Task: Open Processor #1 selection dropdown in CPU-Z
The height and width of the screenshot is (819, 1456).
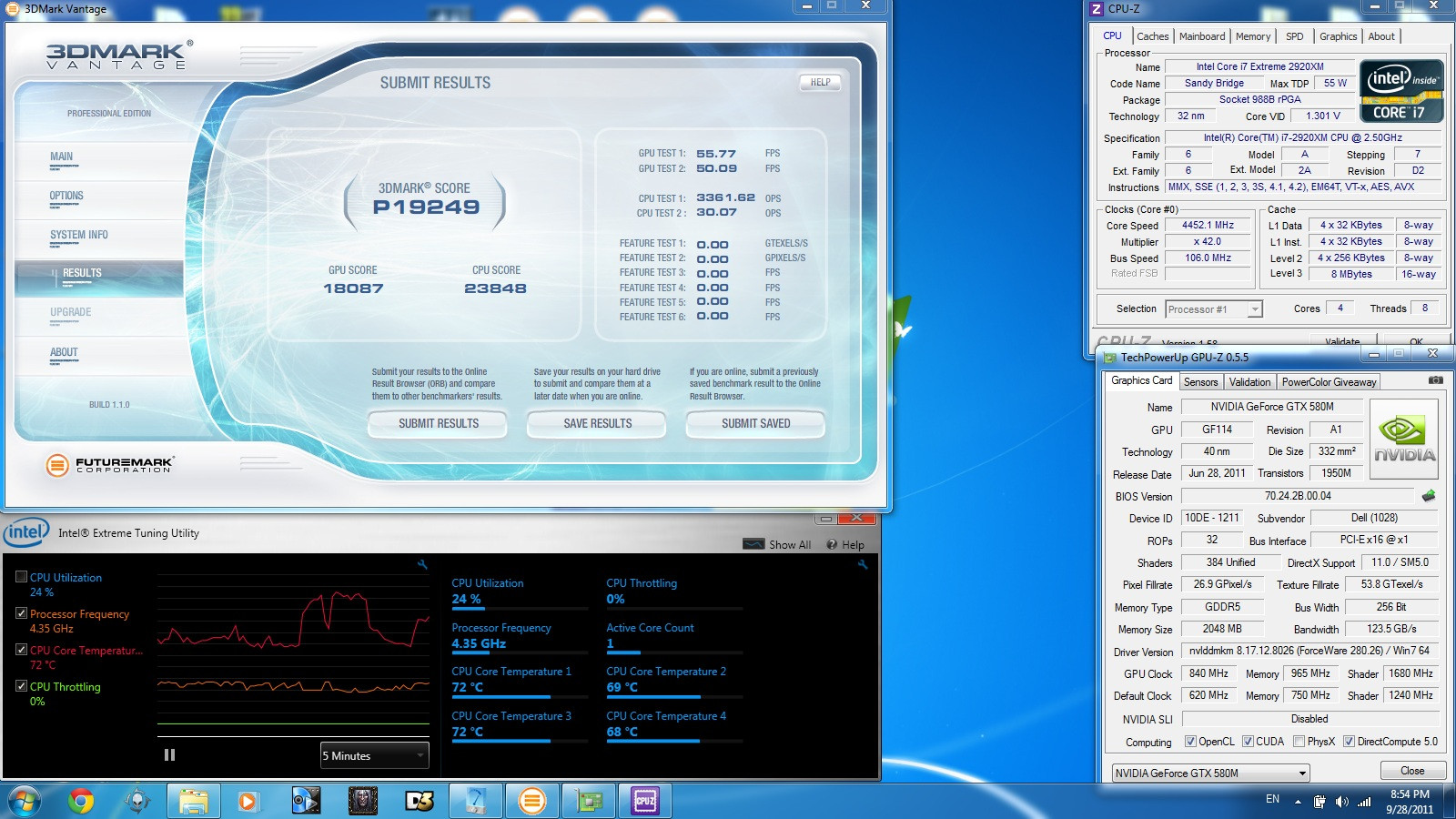Action: pyautogui.click(x=1213, y=309)
